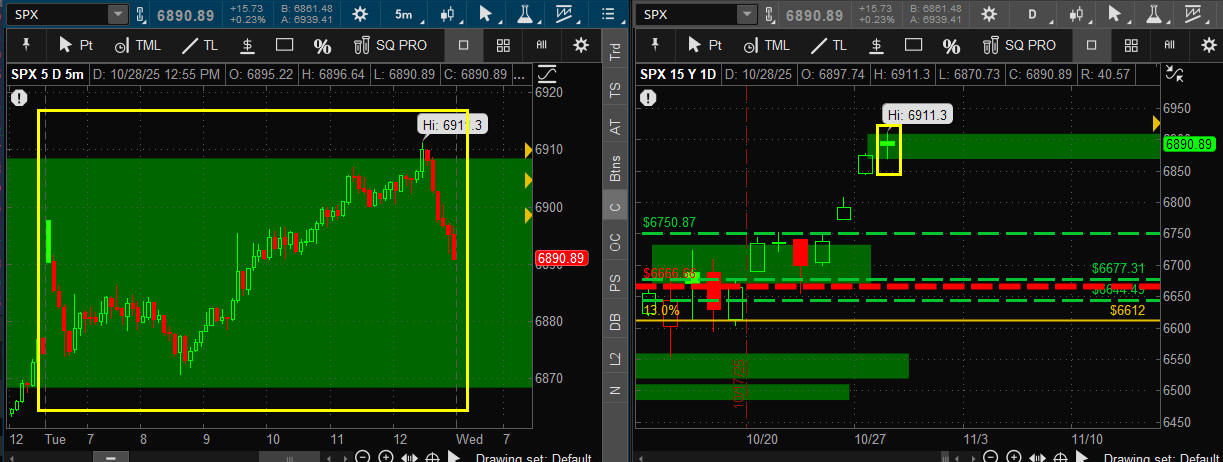Switch left chart to single-square layout

click(463, 45)
